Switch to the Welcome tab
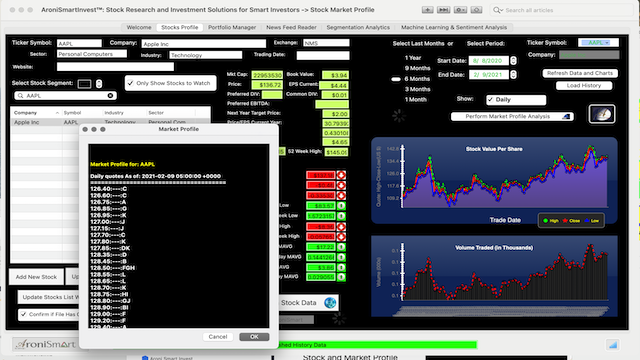This screenshot has width=640, height=360. (139, 27)
